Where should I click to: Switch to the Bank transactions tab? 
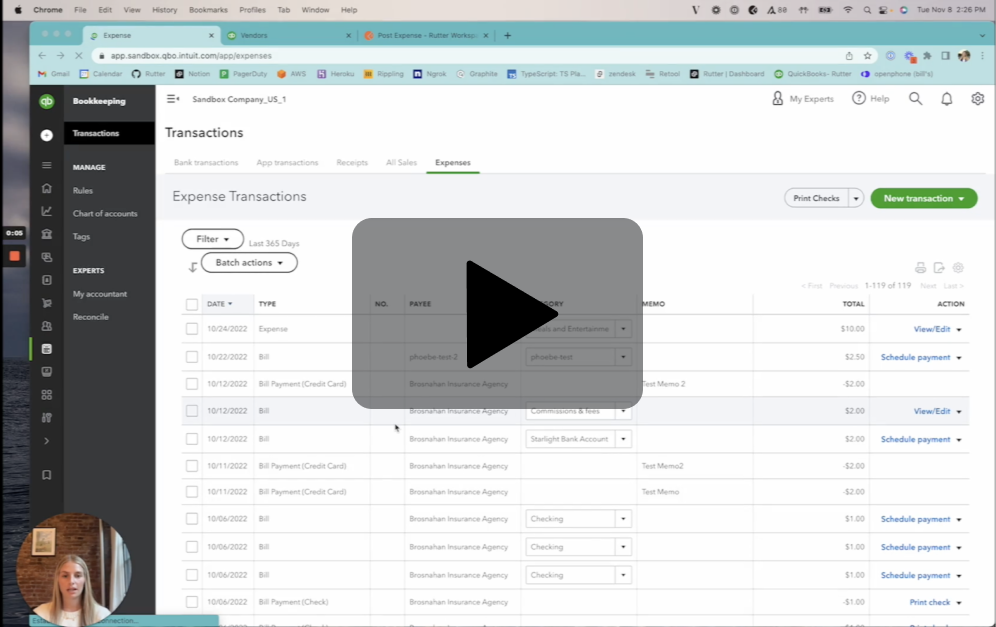click(x=209, y=162)
